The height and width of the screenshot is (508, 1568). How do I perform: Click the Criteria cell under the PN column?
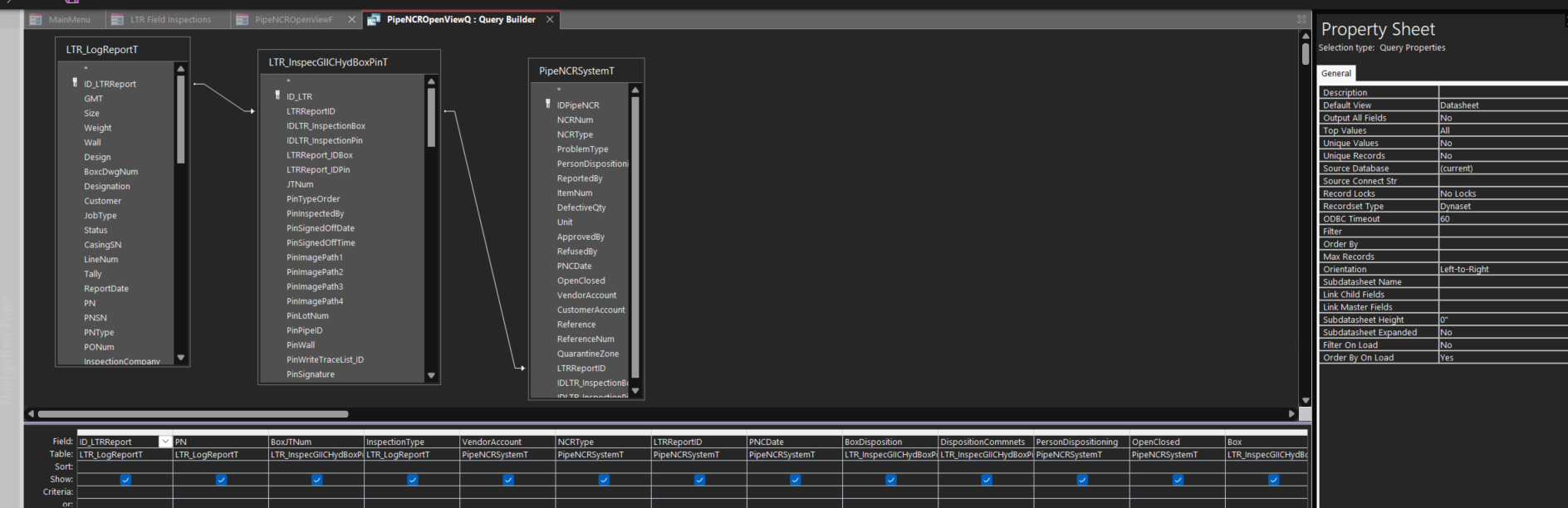220,492
